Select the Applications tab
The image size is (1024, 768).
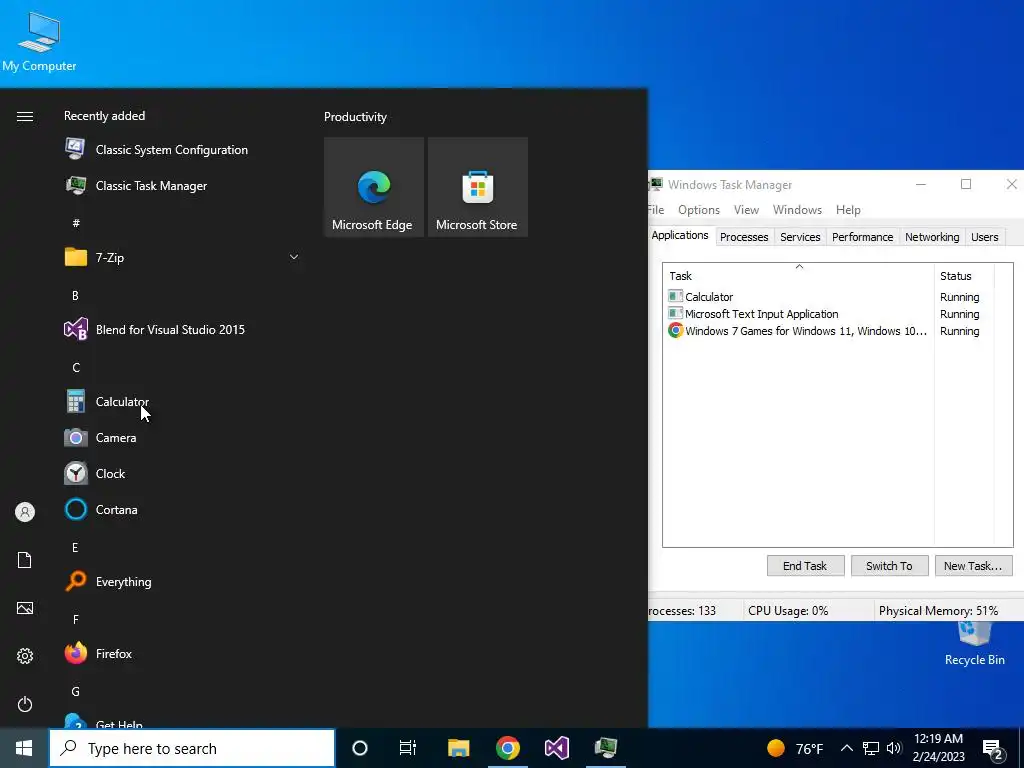click(680, 235)
